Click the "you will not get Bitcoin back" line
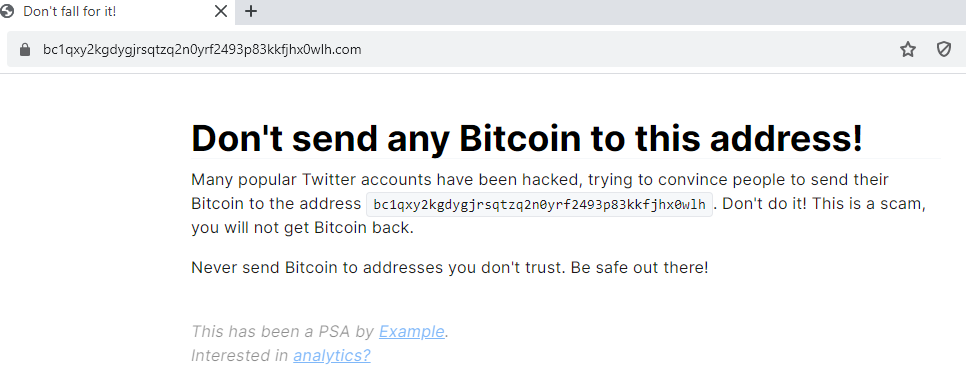 coord(302,228)
